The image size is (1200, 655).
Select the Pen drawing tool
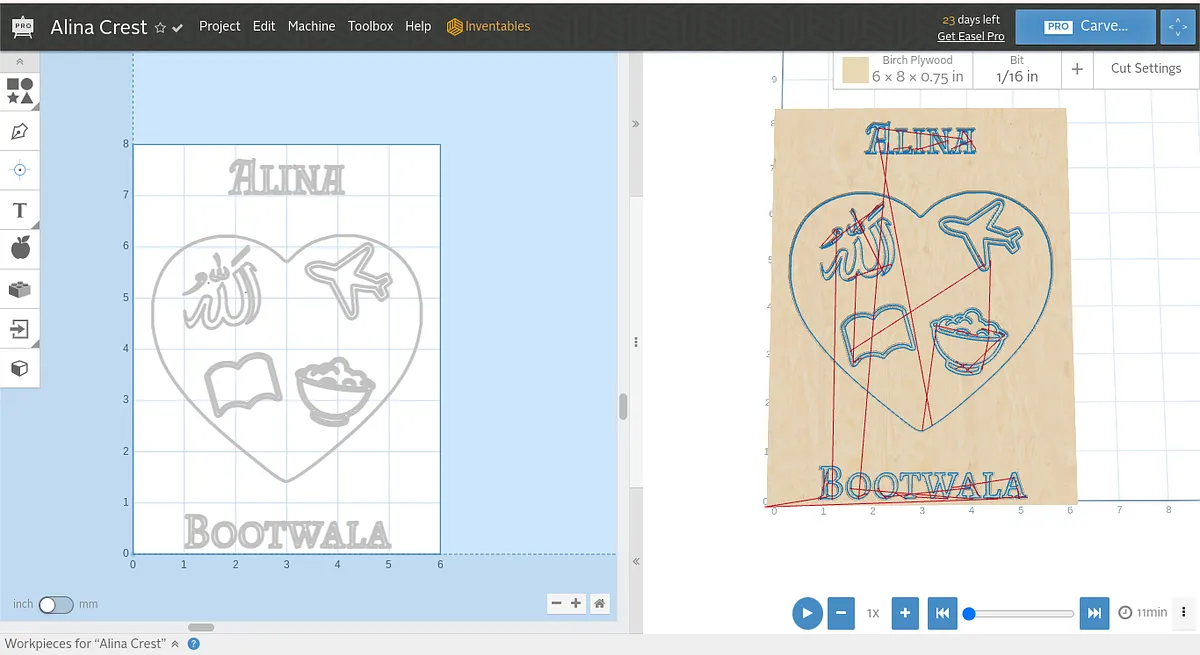pos(20,131)
